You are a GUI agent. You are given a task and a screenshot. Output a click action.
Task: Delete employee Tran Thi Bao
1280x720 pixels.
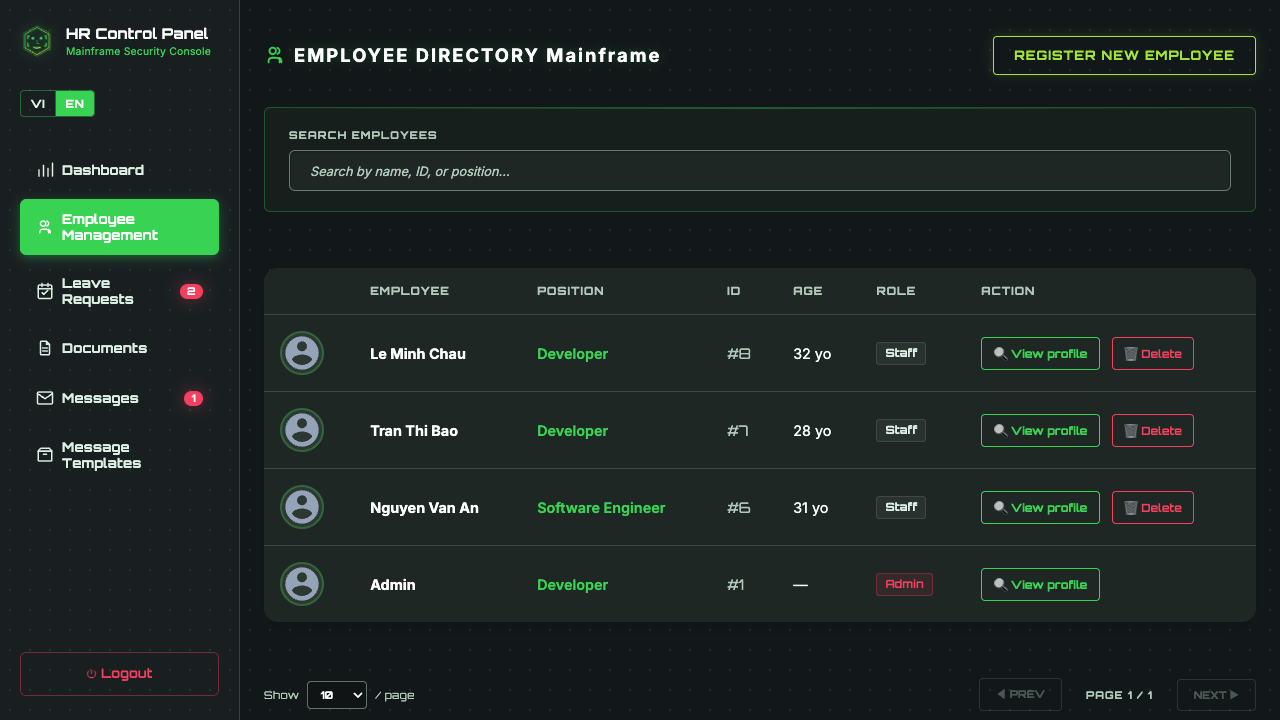coord(1153,430)
